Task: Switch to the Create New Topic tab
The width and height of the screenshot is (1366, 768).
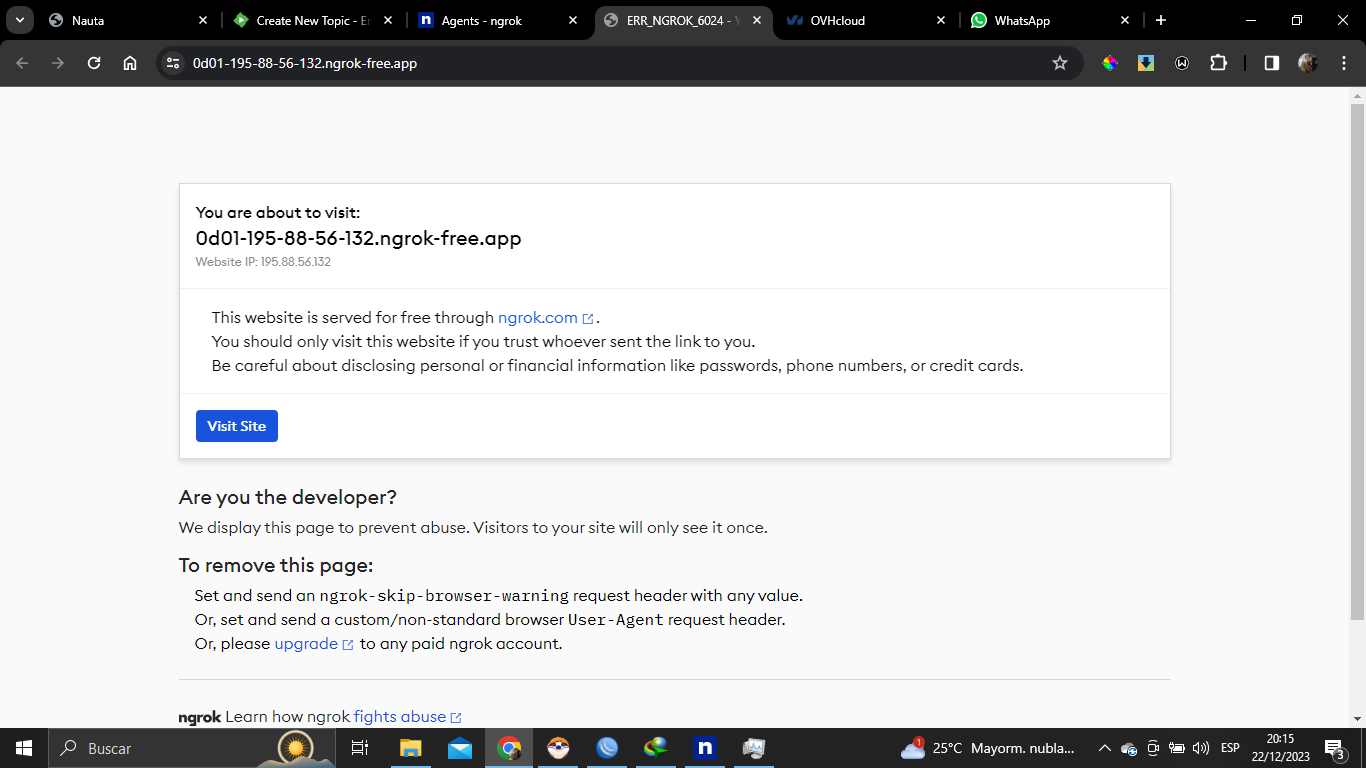Action: [312, 20]
